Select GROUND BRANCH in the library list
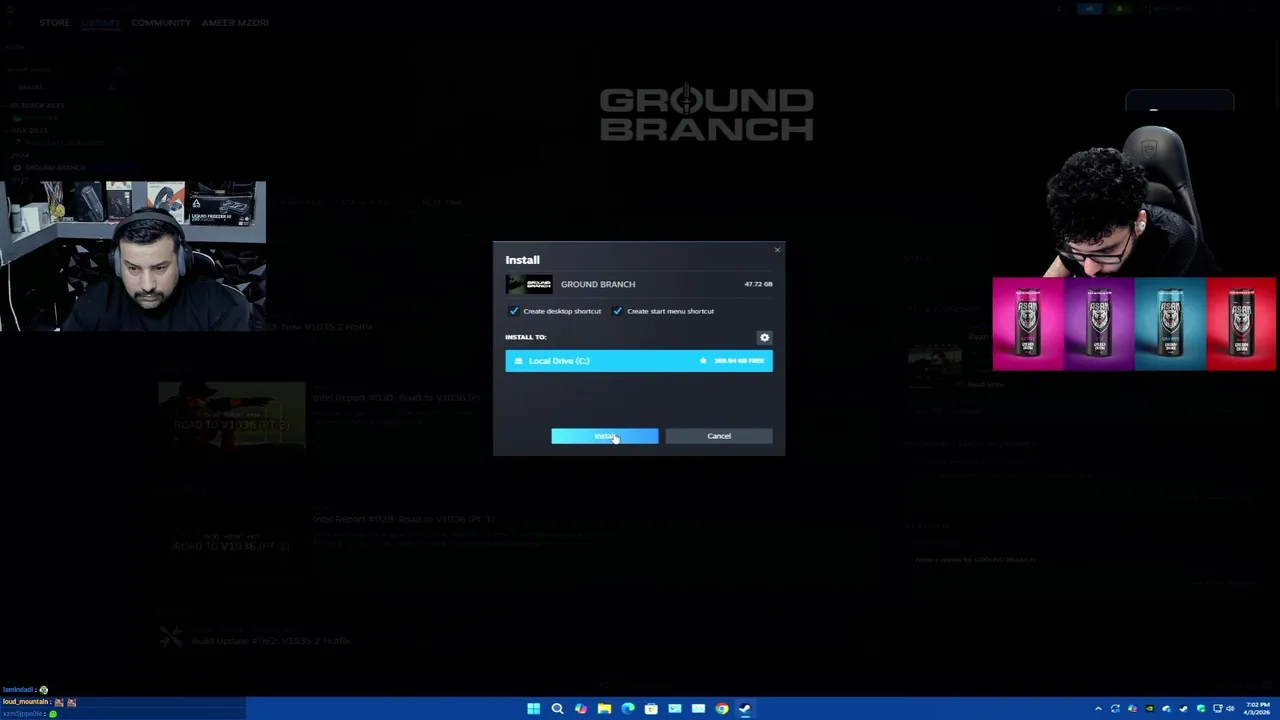The height and width of the screenshot is (720, 1280). click(x=55, y=167)
